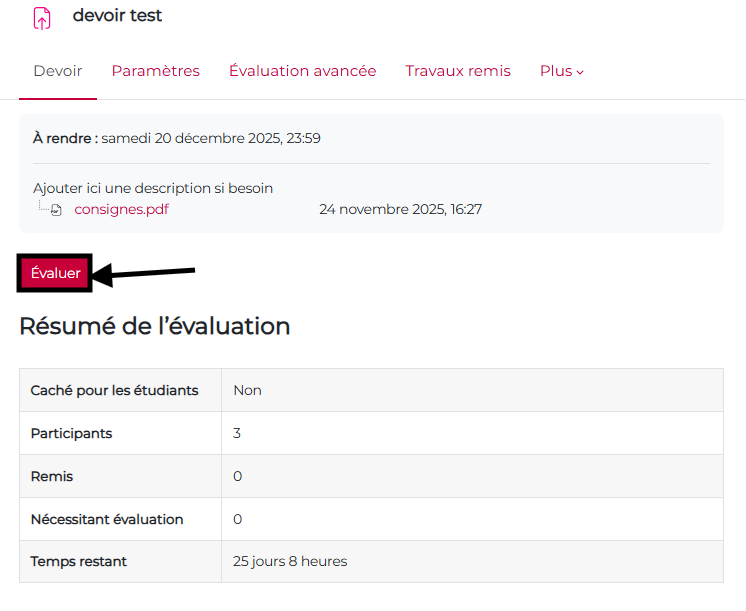The height and width of the screenshot is (611, 746).
Task: Click the Remis row label
Action: (52, 476)
